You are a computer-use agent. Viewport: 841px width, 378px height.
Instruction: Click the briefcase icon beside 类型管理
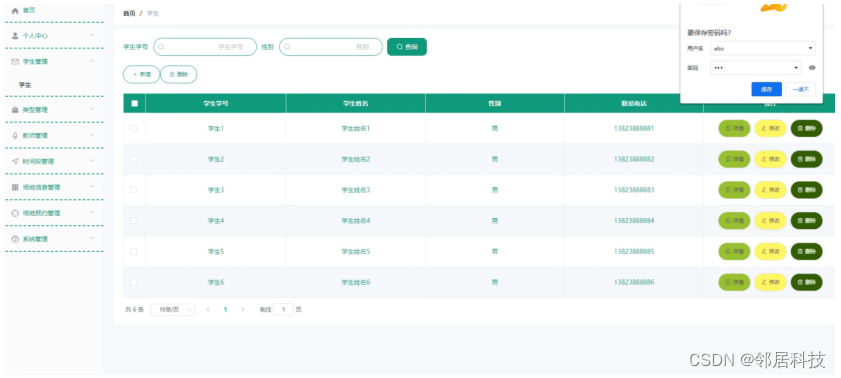[15, 110]
